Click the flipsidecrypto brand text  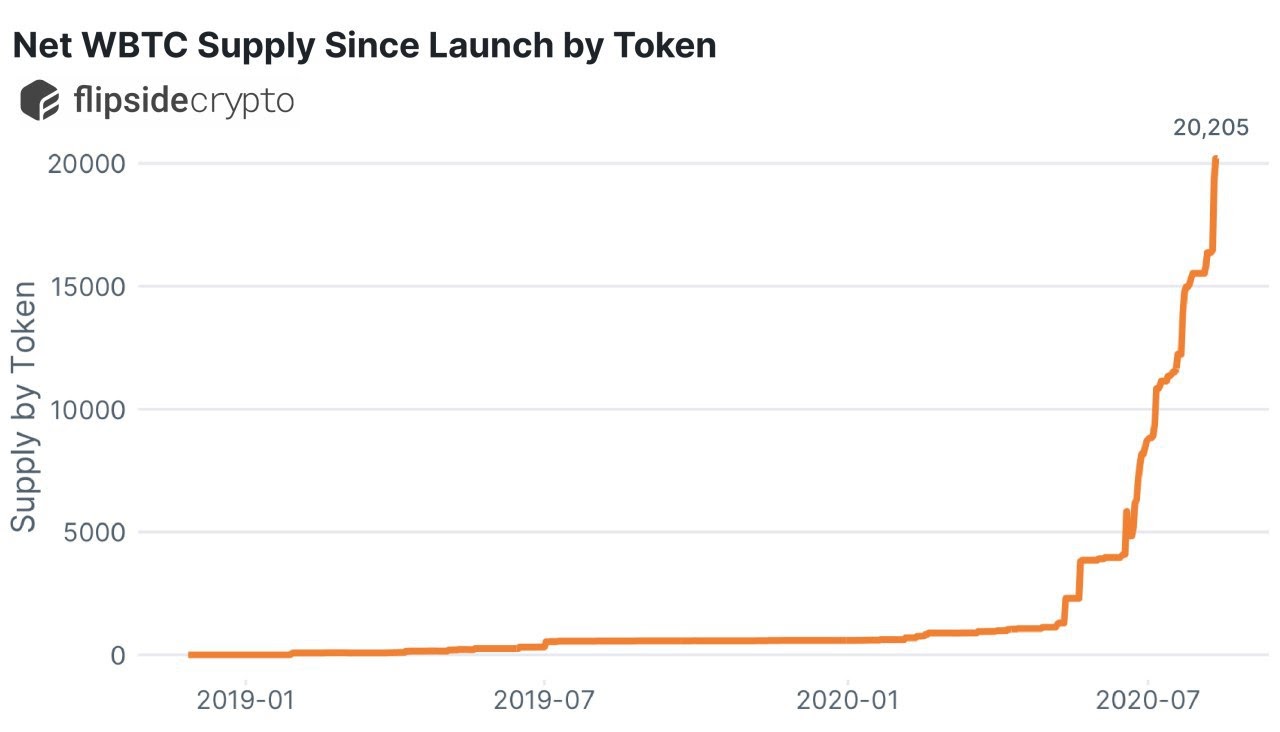(x=184, y=102)
